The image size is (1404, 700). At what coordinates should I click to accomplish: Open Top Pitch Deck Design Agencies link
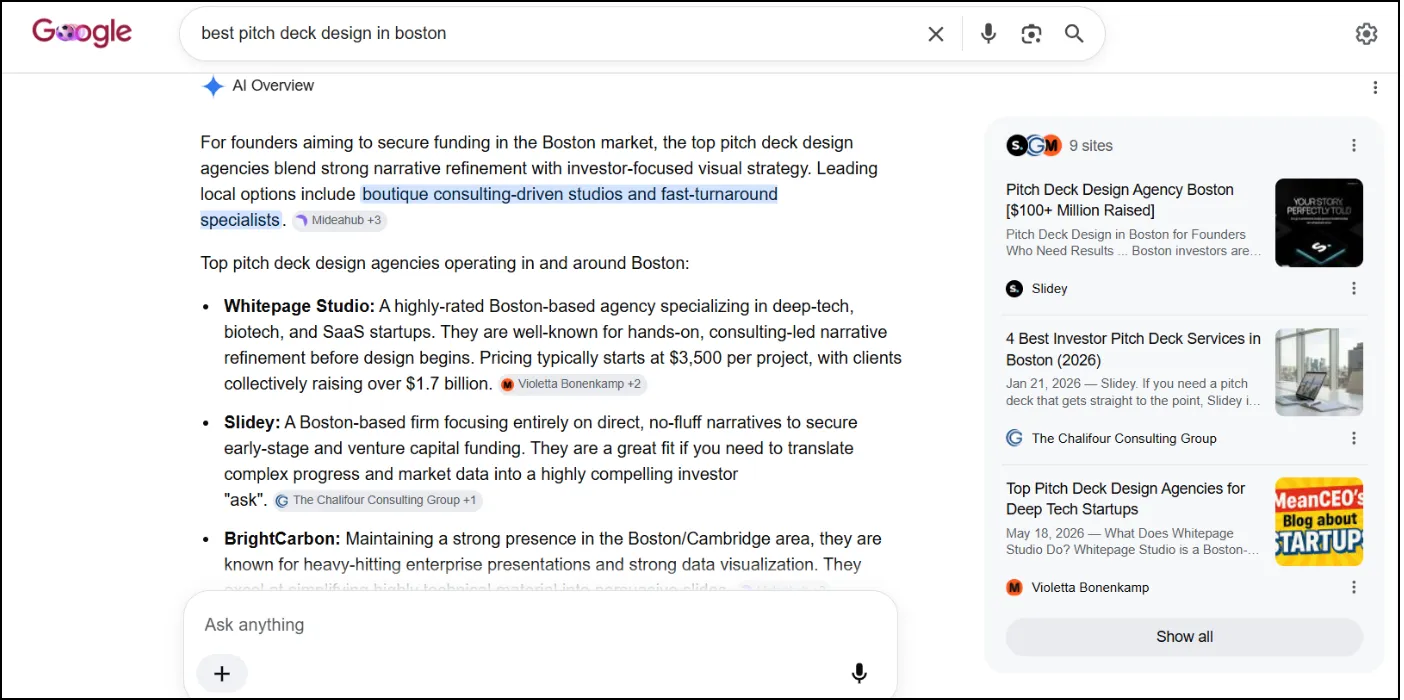click(x=1125, y=499)
